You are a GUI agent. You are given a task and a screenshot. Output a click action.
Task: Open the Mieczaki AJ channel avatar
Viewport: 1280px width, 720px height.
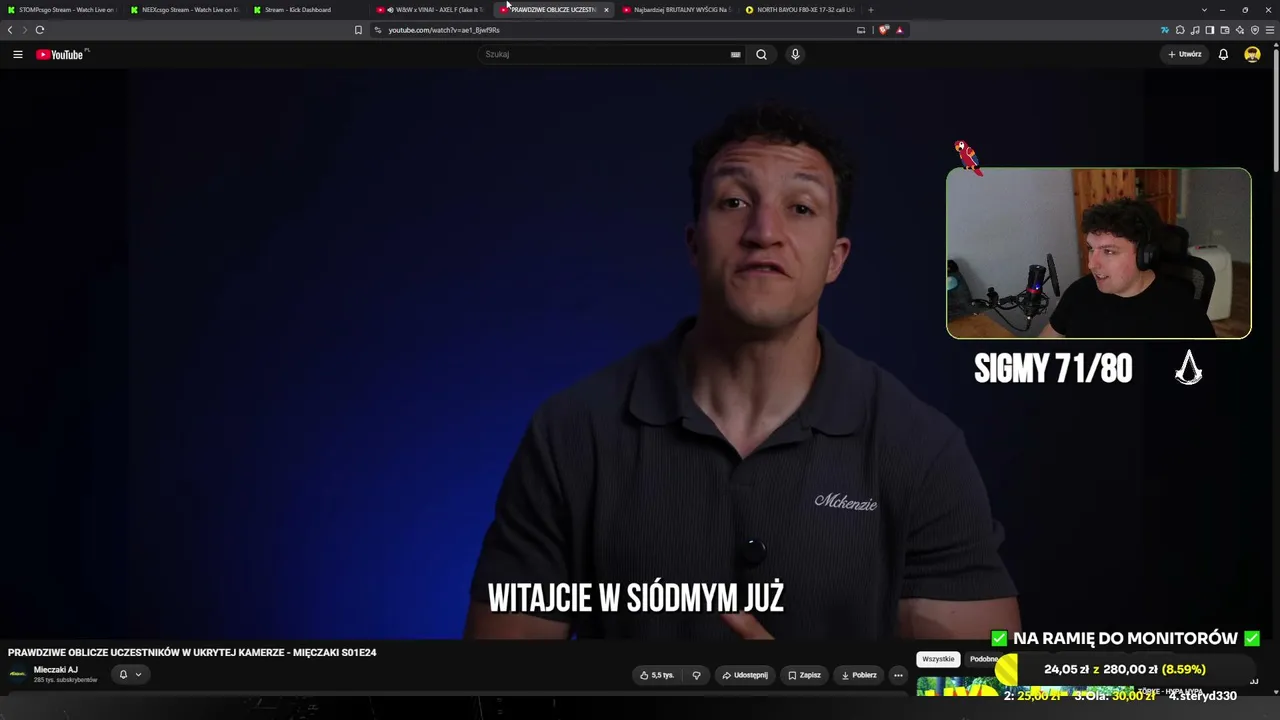(x=17, y=674)
